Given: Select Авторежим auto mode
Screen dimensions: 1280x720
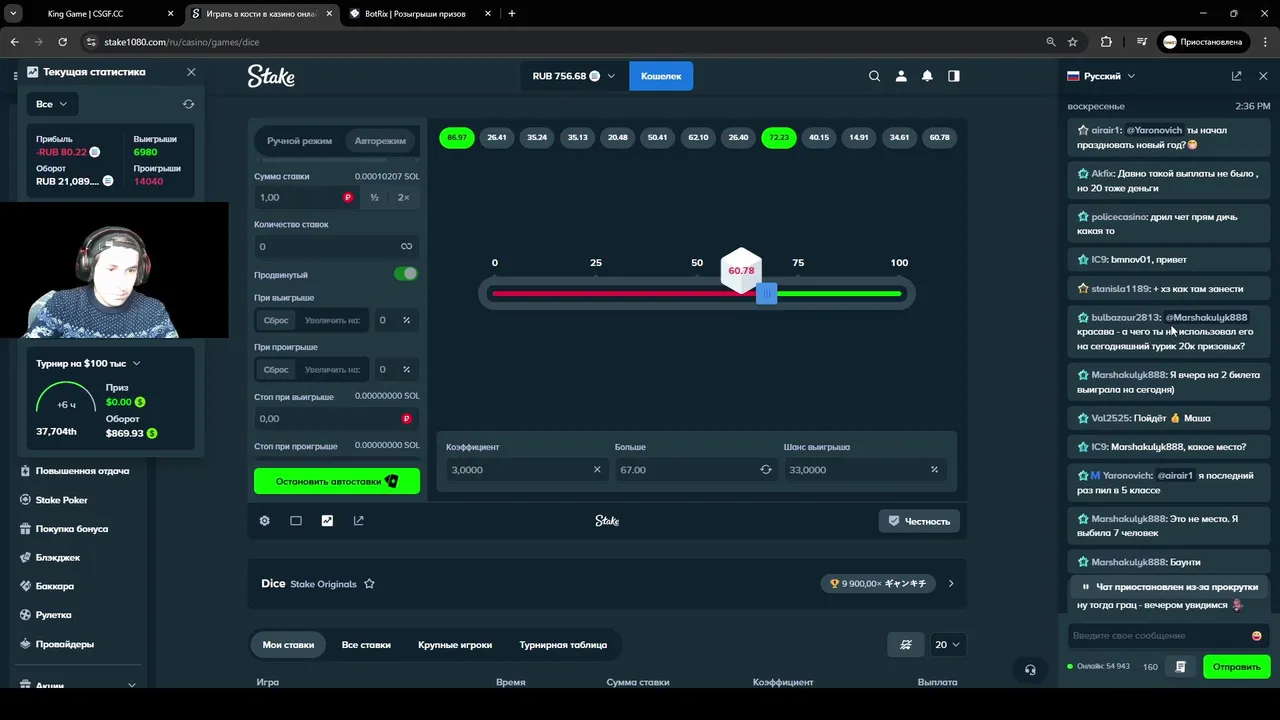Looking at the screenshot, I should [x=380, y=141].
